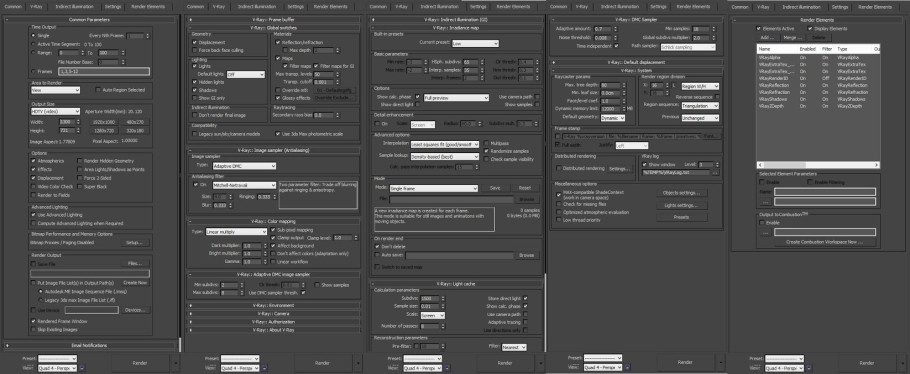Screen dimensions: 910x374
Task: Toggle the Distributed rendering checkbox
Action: pos(559,168)
